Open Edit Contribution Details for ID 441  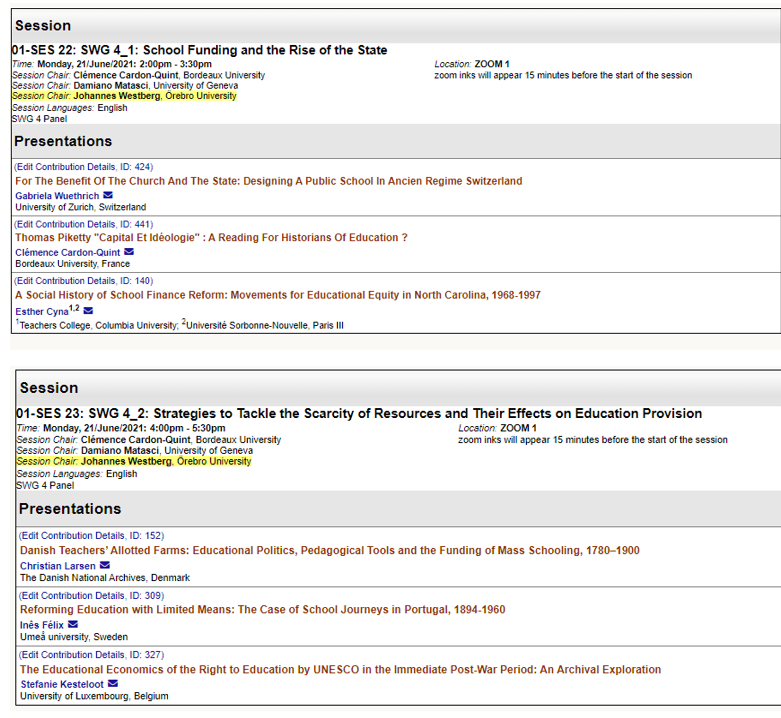coord(84,224)
